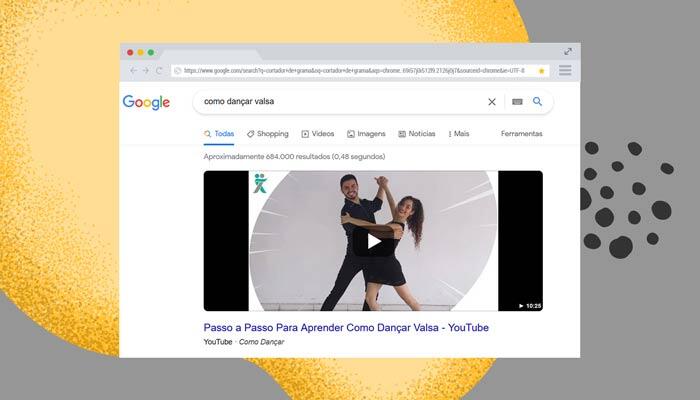700x400 pixels.
Task: Expand the Mais menu
Action: [459, 134]
